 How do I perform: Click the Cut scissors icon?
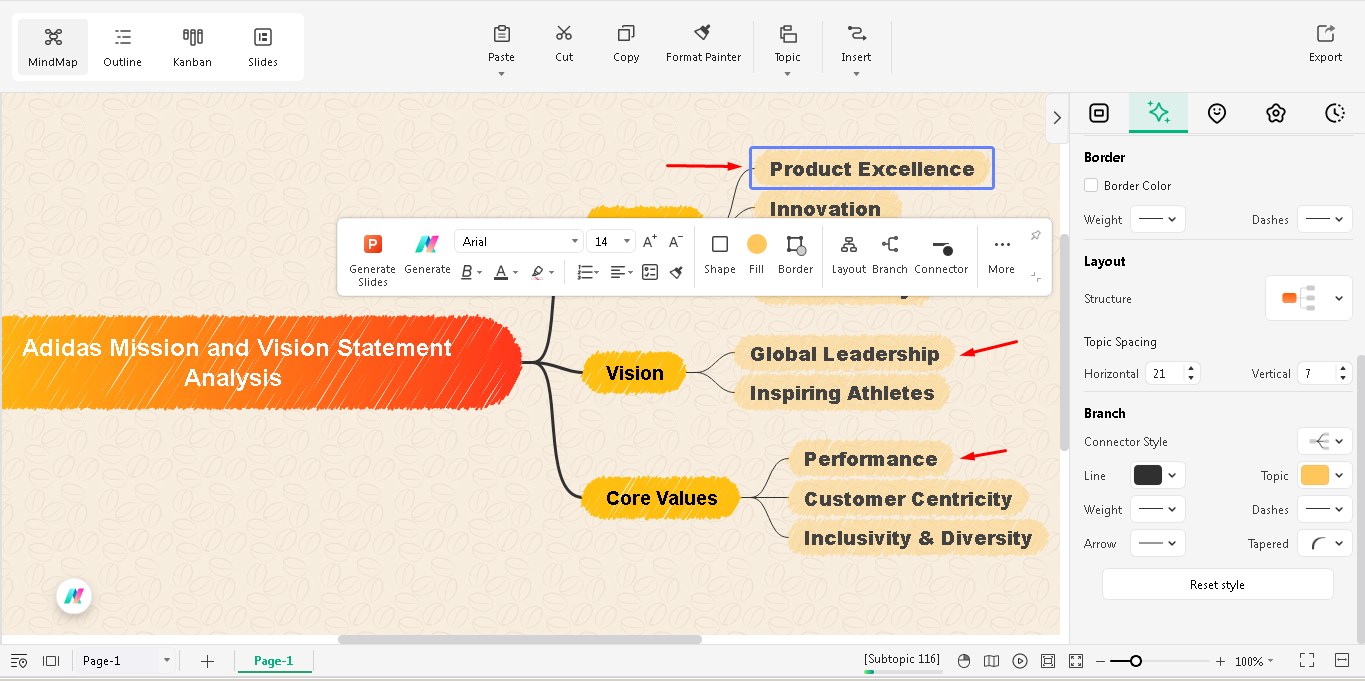coord(564,34)
